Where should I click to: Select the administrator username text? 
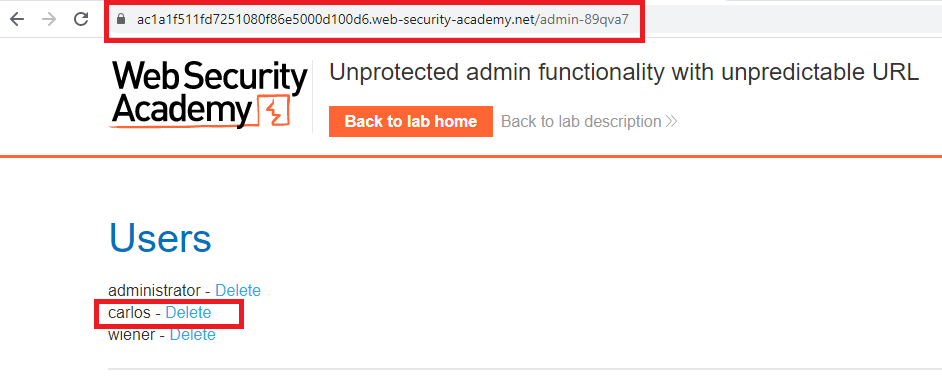coord(154,291)
